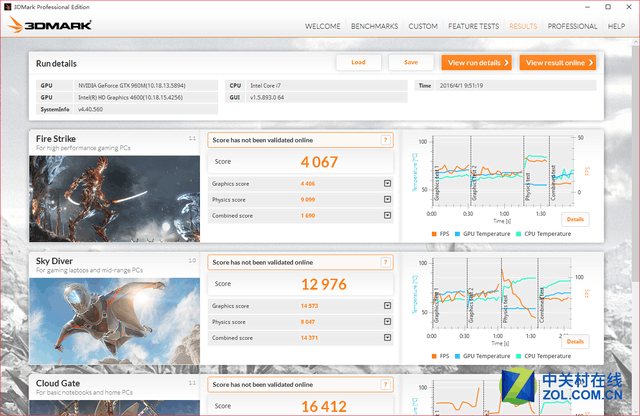Screen dimensions: 640x416
Task: Click Fire Strike Graphics score value 4 406
Action: pyautogui.click(x=308, y=184)
